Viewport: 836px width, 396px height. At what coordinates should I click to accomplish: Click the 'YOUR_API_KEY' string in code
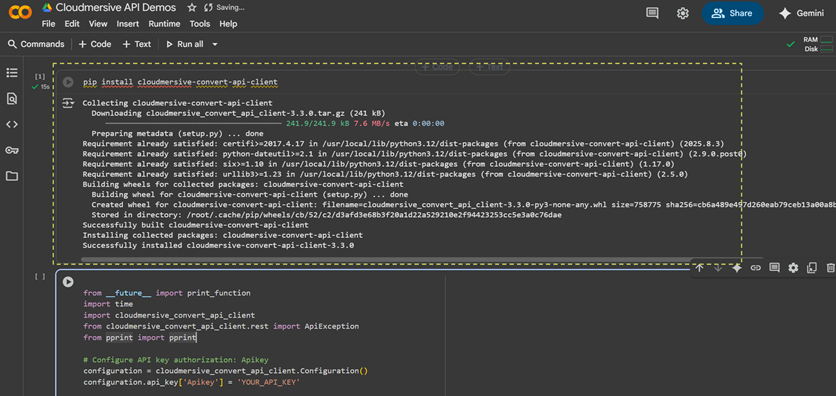coord(270,383)
